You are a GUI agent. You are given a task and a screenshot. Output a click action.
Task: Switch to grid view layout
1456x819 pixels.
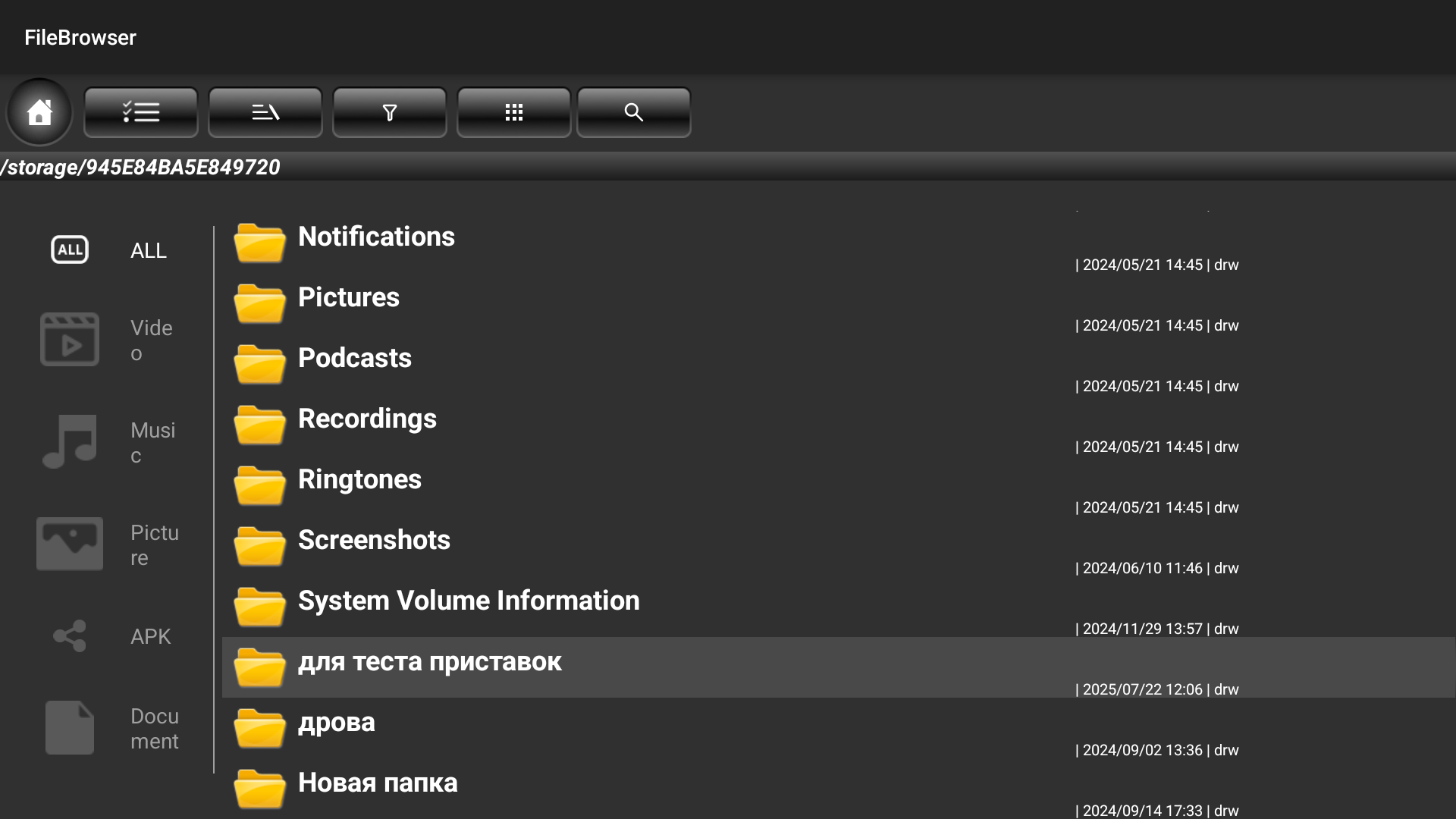point(514,112)
